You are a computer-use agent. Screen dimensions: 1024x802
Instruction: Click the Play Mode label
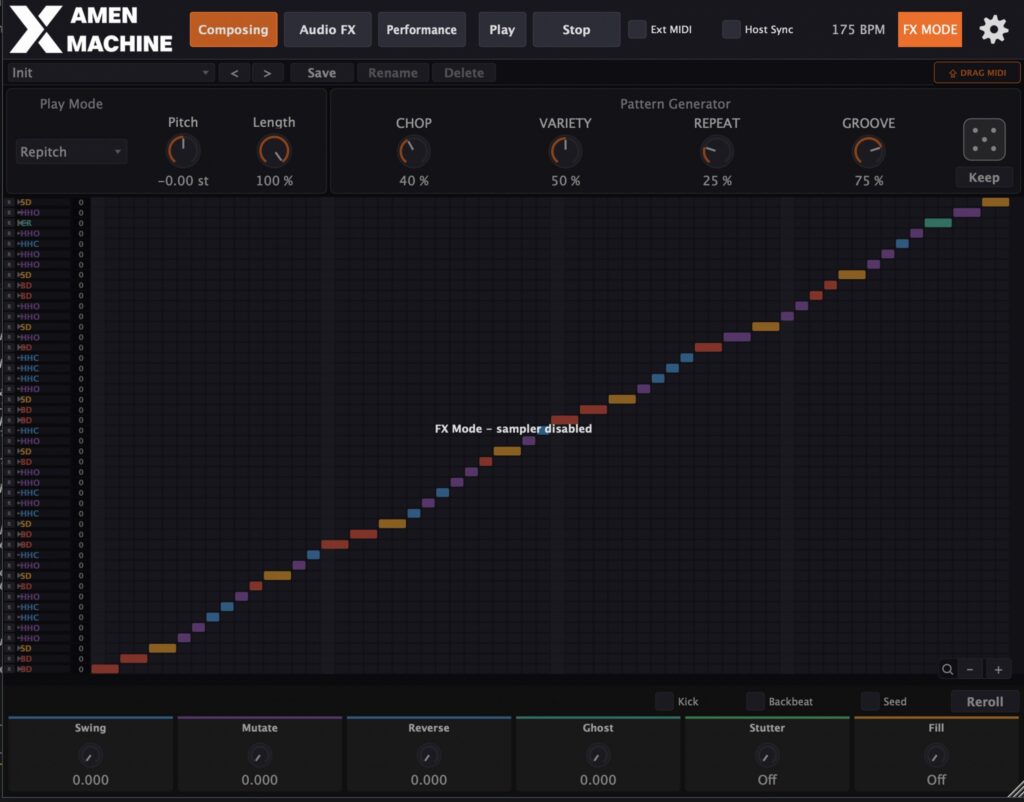[x=71, y=104]
